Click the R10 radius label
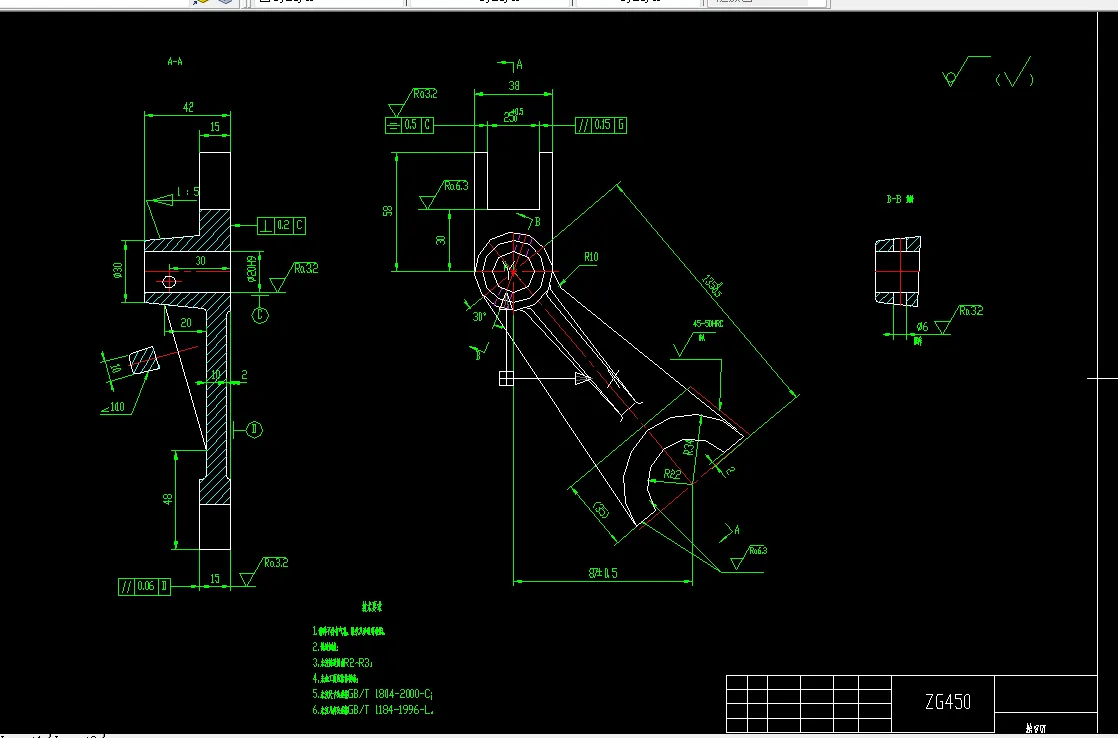The height and width of the screenshot is (738, 1118). pyautogui.click(x=591, y=257)
